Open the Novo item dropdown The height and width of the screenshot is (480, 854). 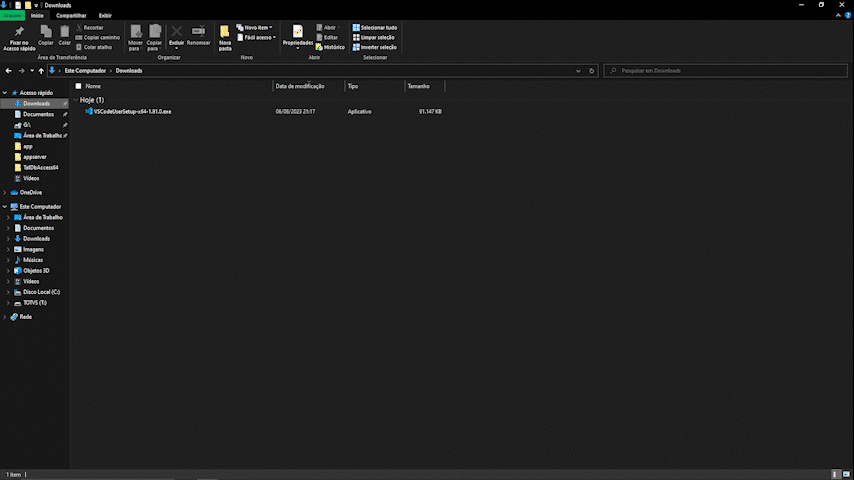click(254, 27)
